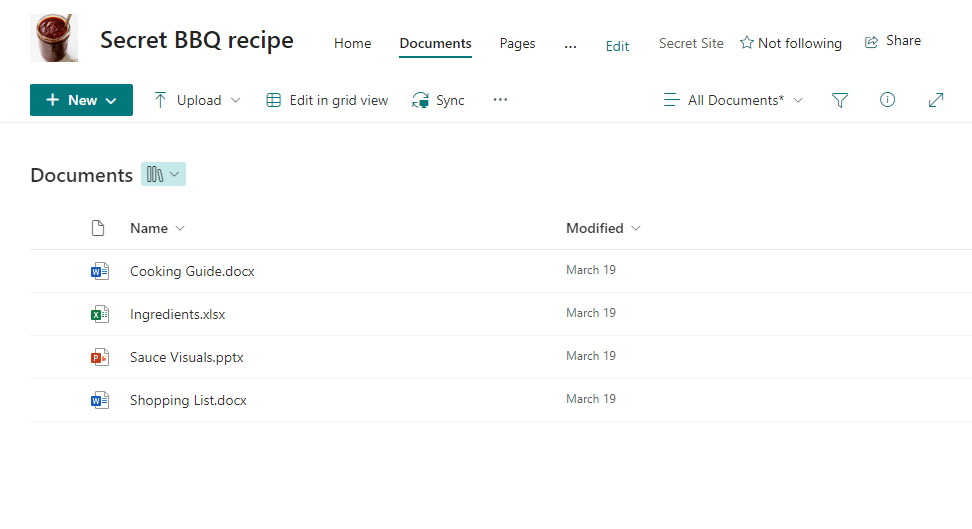Image resolution: width=972 pixels, height=529 pixels.
Task: Expand the New button dropdown
Action: coord(81,100)
